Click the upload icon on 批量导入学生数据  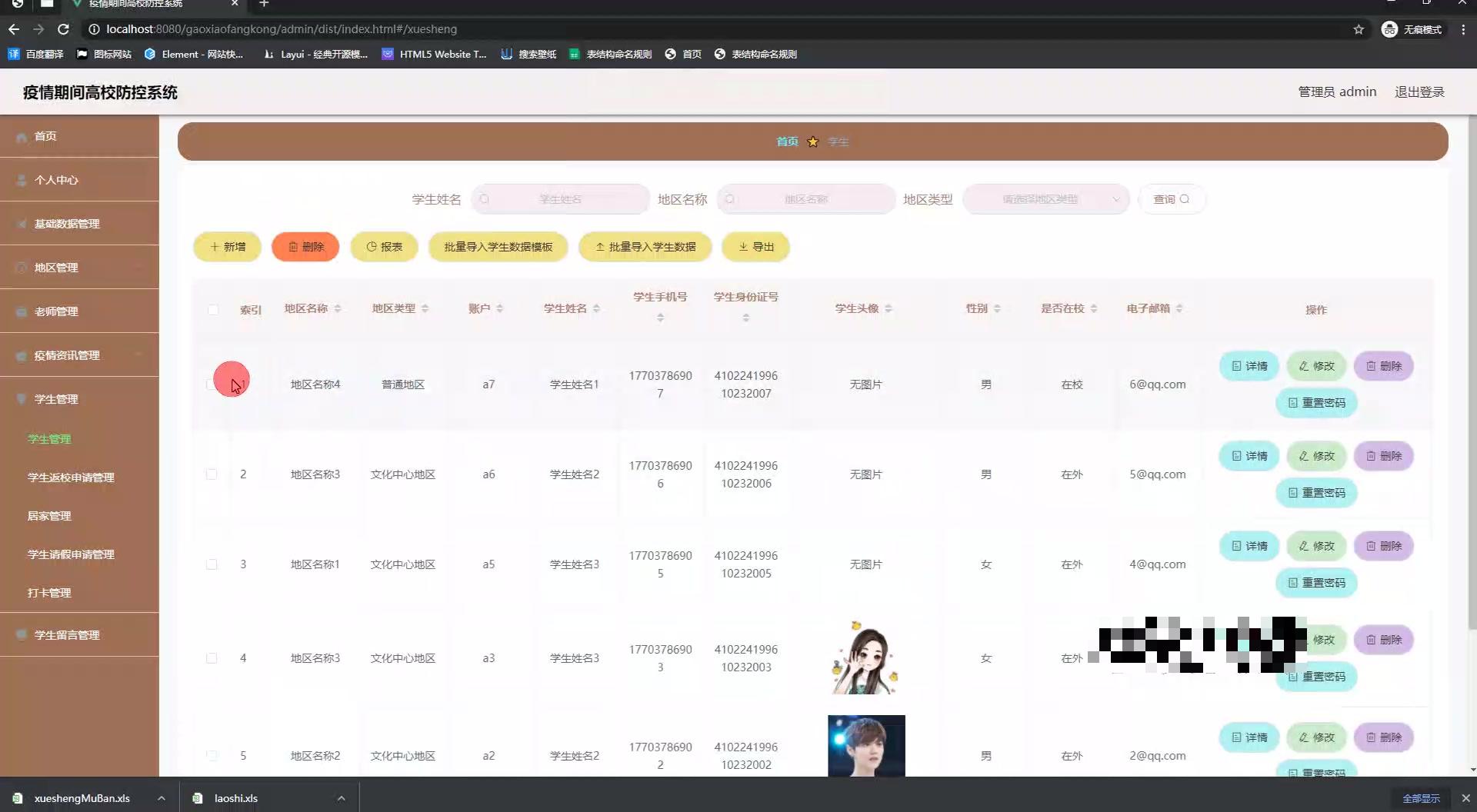coord(599,247)
